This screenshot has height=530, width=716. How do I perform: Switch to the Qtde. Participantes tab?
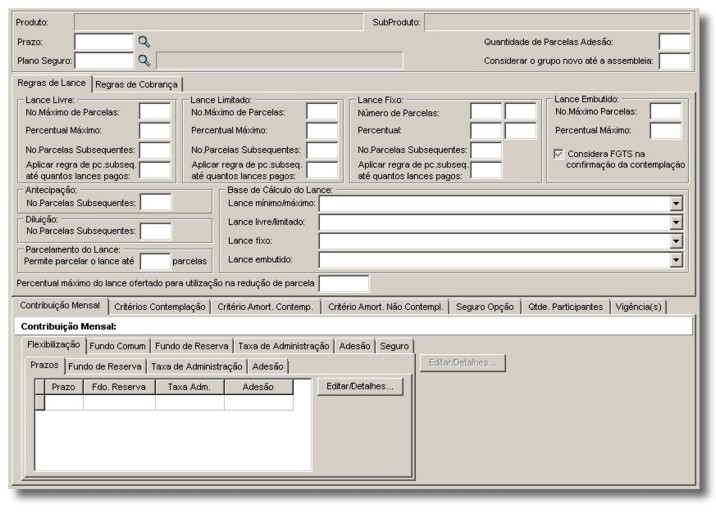(x=565, y=307)
